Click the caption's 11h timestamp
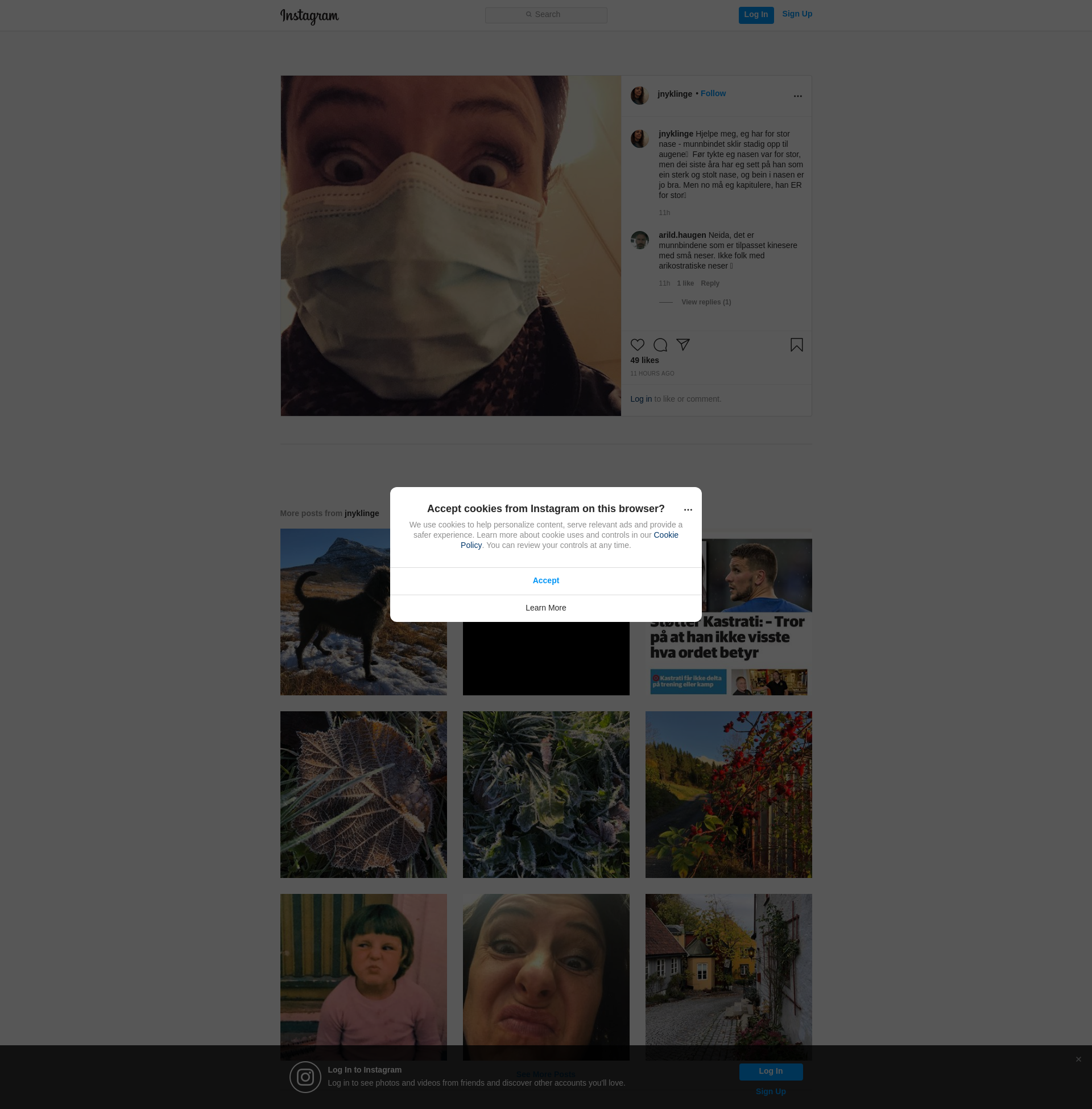1092x1109 pixels. pos(664,213)
